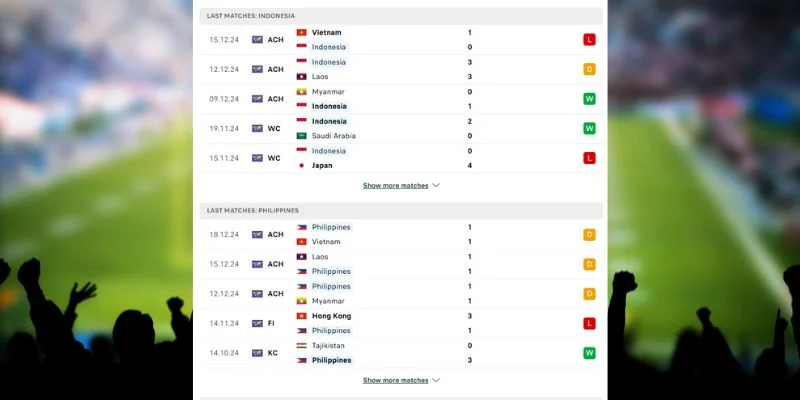Click the red L result badge for Vietnam vs Indonesia
Screen dimensions: 800x400
590,39
